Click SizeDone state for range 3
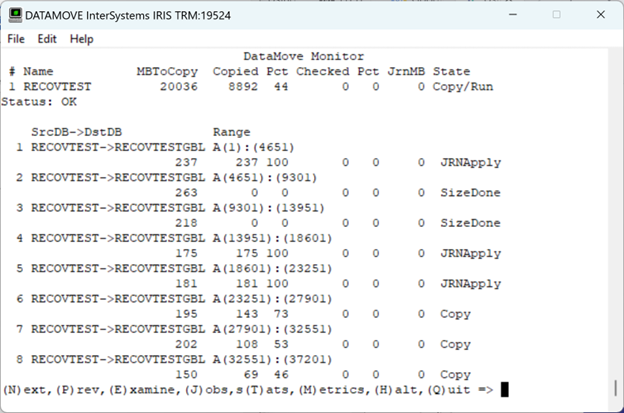Image resolution: width=624 pixels, height=413 pixels. point(470,223)
